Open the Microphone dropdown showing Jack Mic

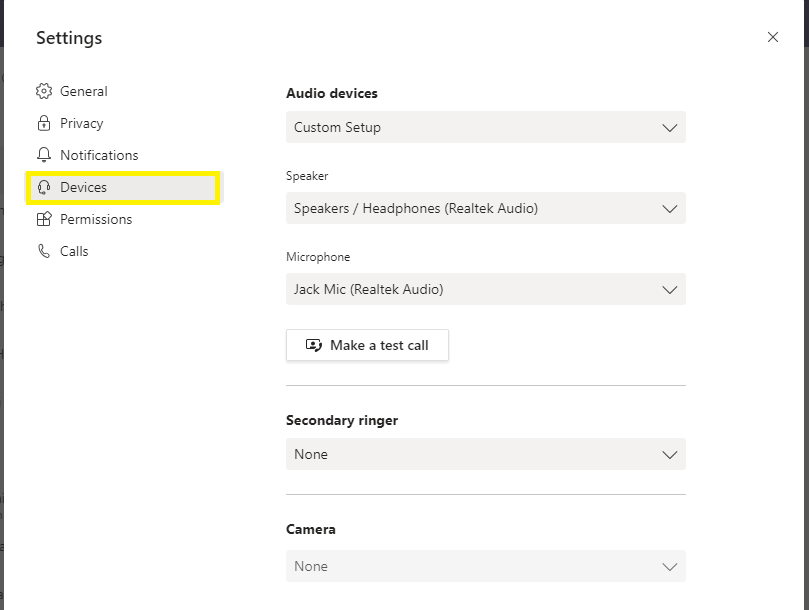485,290
